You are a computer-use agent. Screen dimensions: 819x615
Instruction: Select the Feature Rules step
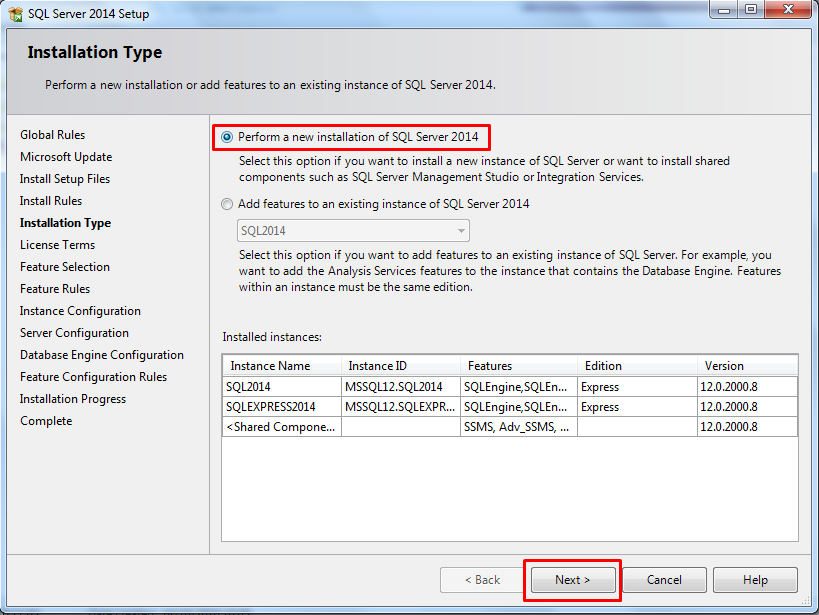pyautogui.click(x=55, y=288)
